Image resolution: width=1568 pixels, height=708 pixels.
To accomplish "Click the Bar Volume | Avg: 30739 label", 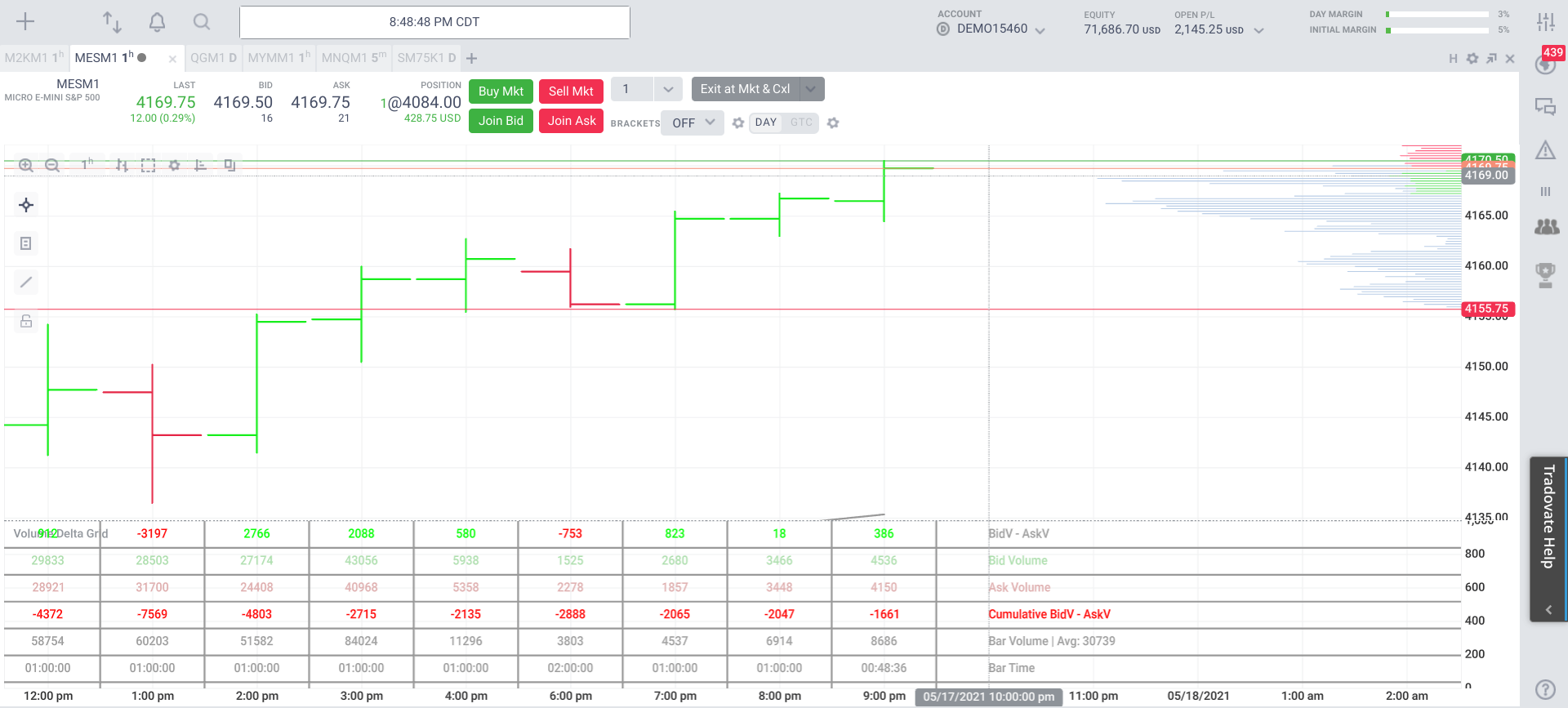I will point(1052,641).
